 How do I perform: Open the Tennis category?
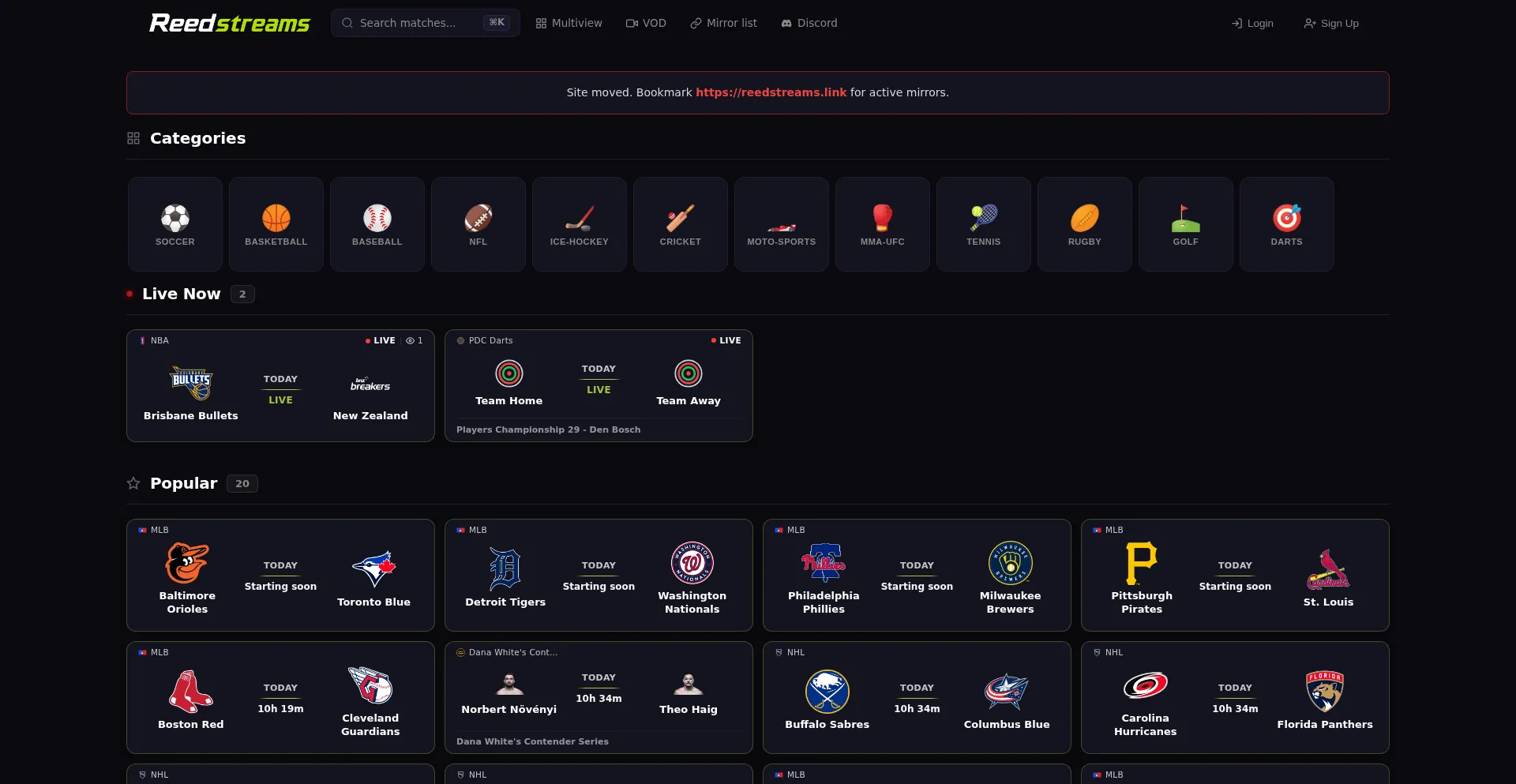tap(984, 224)
